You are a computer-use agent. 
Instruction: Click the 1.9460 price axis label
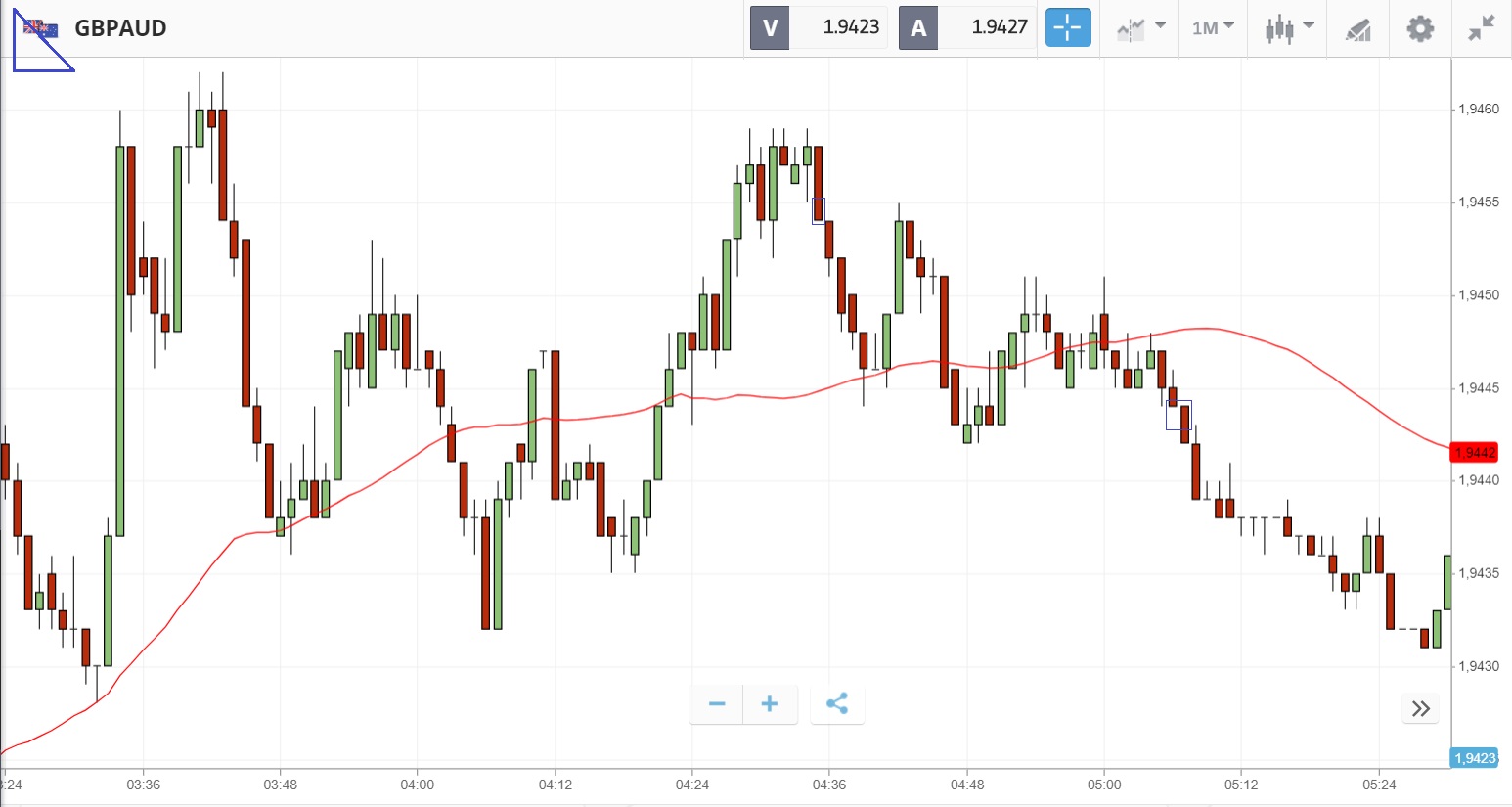1478,109
